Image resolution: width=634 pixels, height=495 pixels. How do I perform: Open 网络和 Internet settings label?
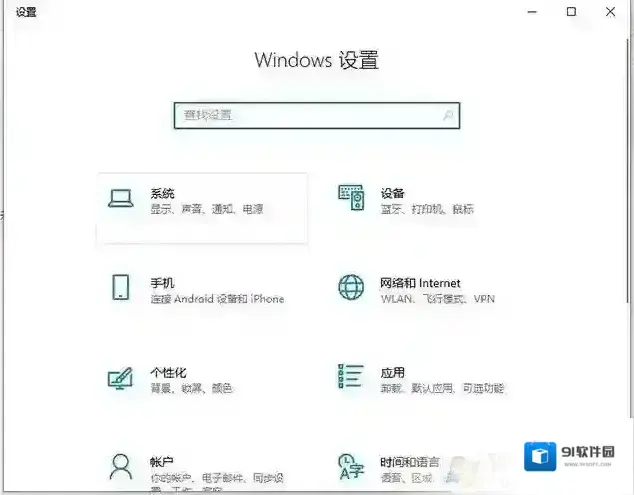coord(420,283)
